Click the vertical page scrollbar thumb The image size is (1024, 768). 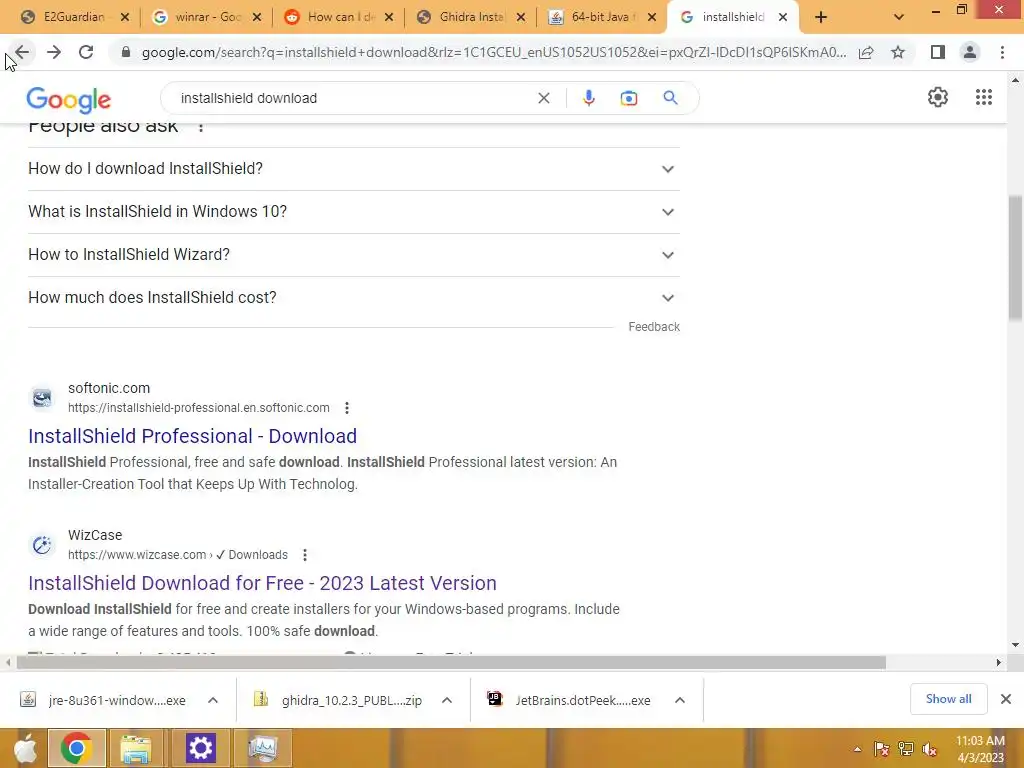click(1015, 257)
